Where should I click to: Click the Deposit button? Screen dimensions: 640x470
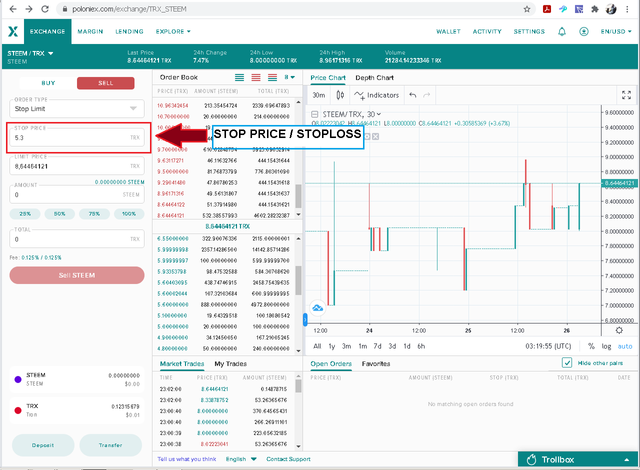[43, 445]
